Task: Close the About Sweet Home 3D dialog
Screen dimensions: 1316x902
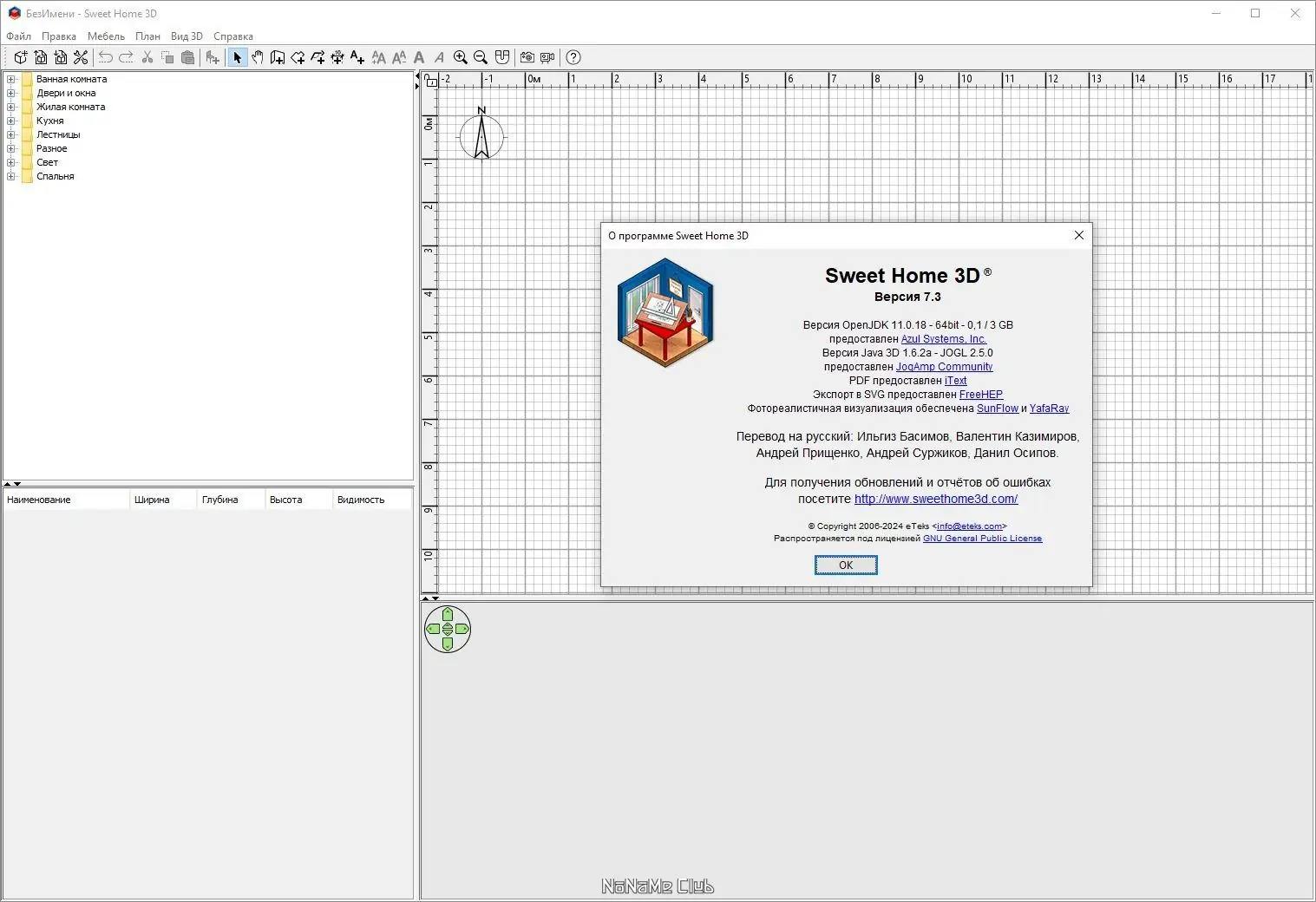Action: coord(1079,235)
